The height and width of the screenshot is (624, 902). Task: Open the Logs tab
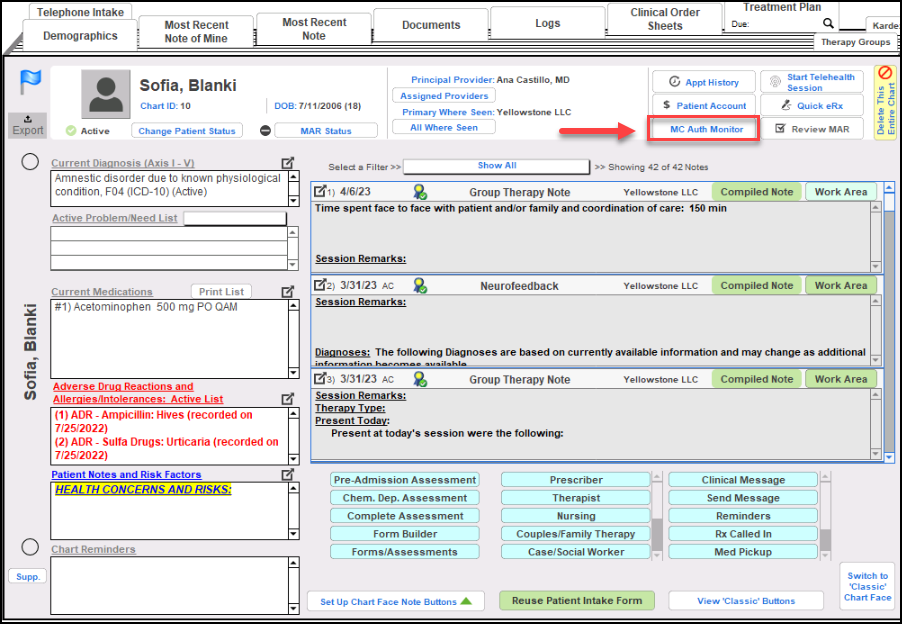click(547, 24)
